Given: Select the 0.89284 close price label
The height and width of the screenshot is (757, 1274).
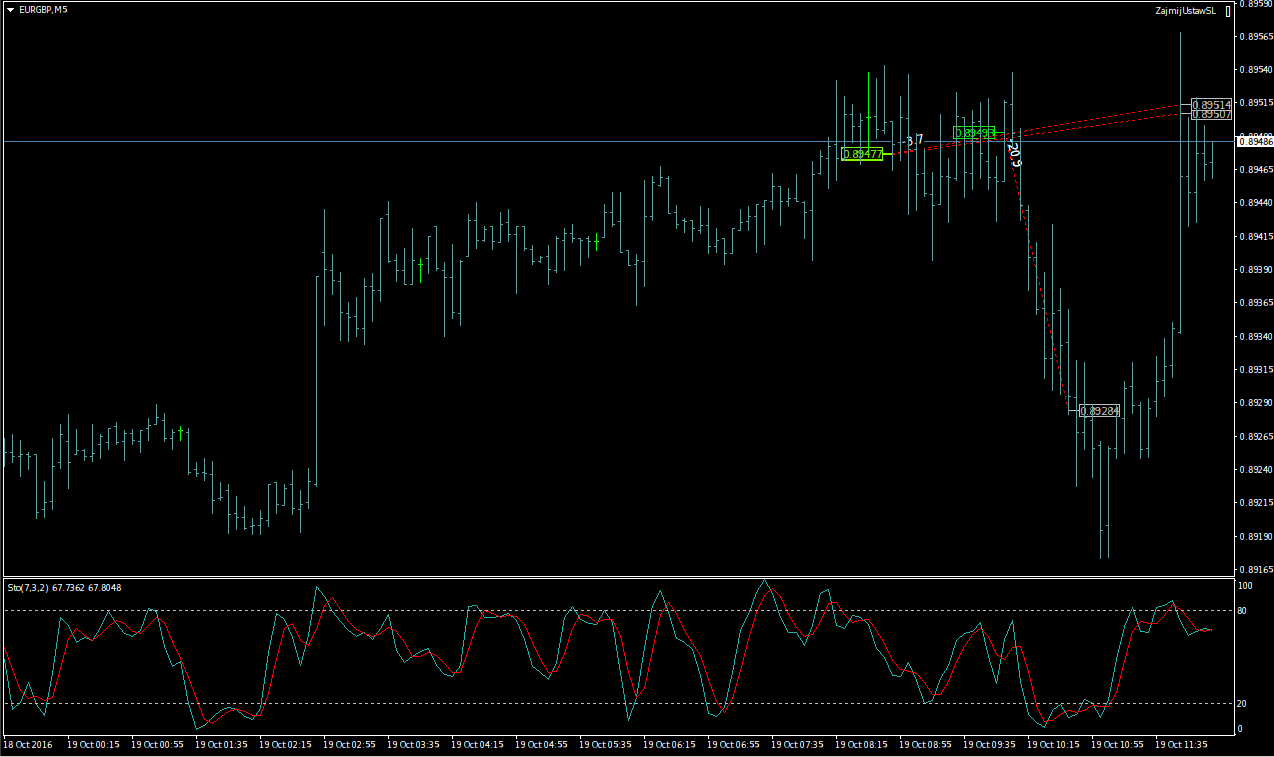Looking at the screenshot, I should click(x=1101, y=411).
